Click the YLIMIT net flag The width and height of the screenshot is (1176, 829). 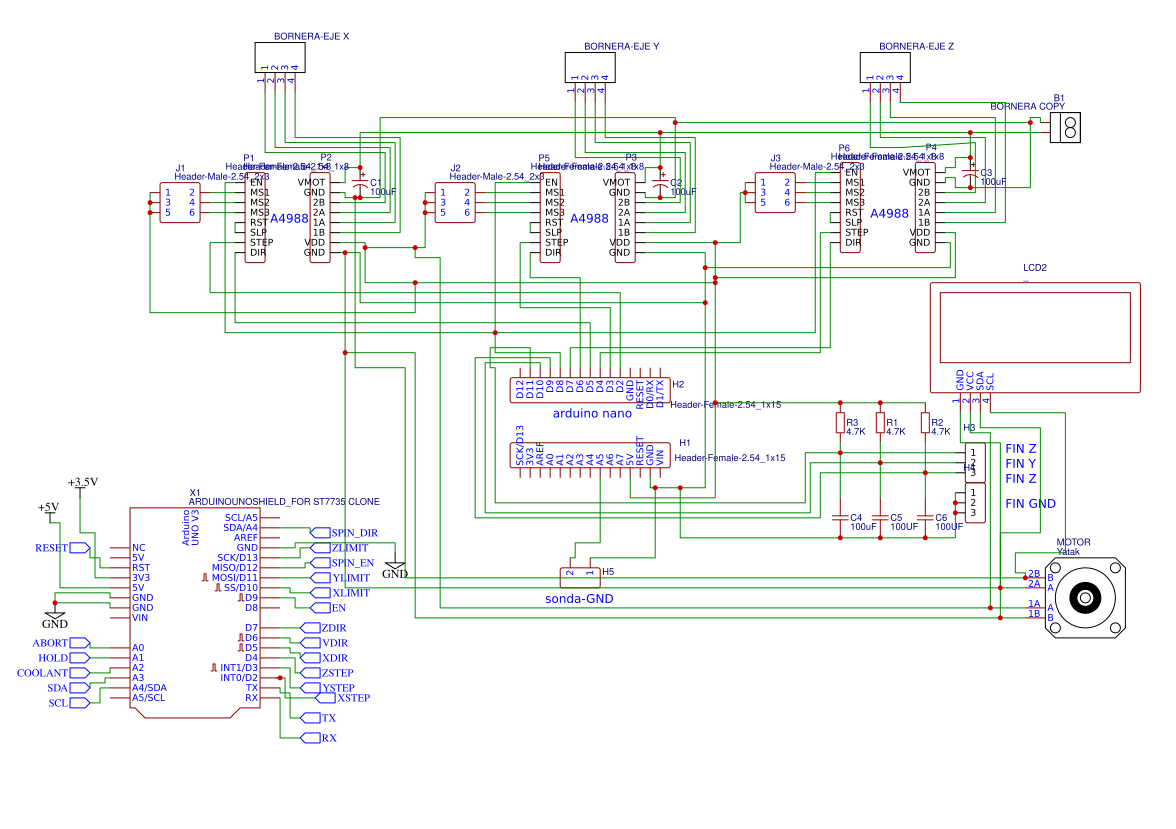(x=340, y=578)
